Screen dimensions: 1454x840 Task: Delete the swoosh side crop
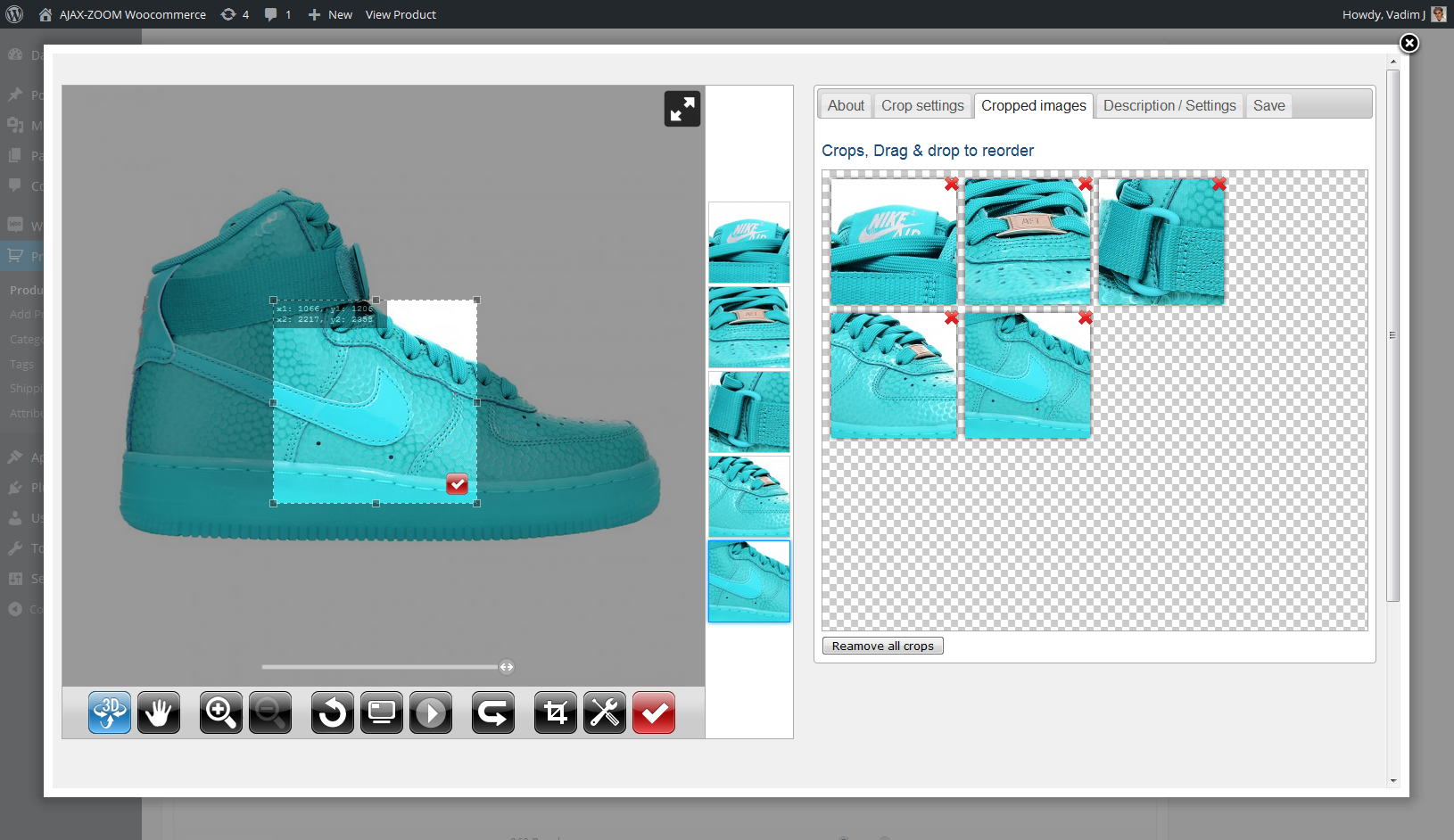[1086, 317]
